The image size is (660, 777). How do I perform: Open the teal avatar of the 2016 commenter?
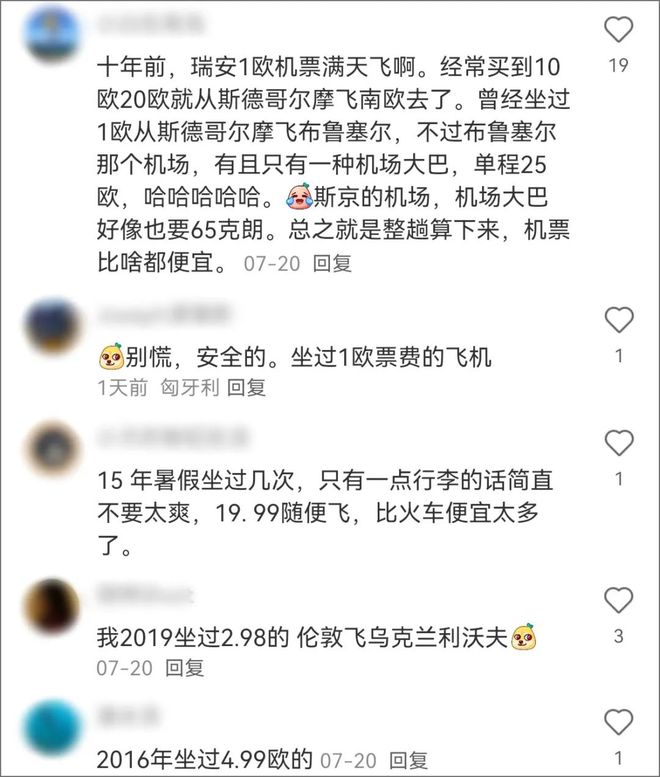[52, 727]
